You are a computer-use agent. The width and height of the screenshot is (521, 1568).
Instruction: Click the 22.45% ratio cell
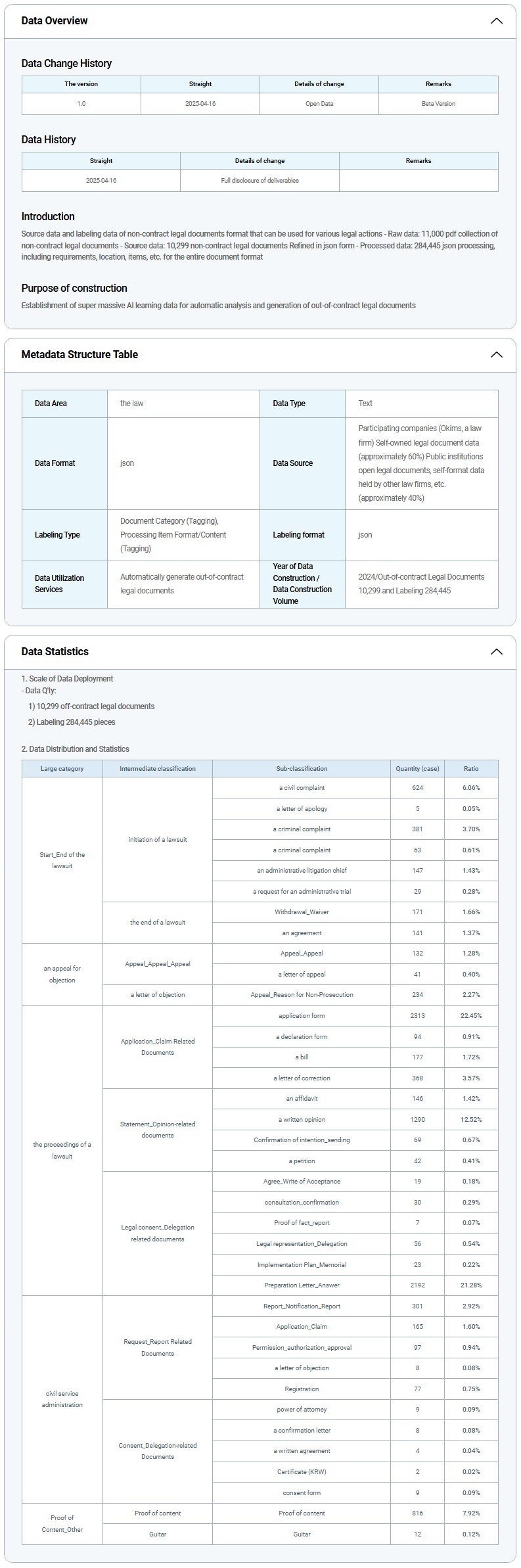click(471, 1016)
